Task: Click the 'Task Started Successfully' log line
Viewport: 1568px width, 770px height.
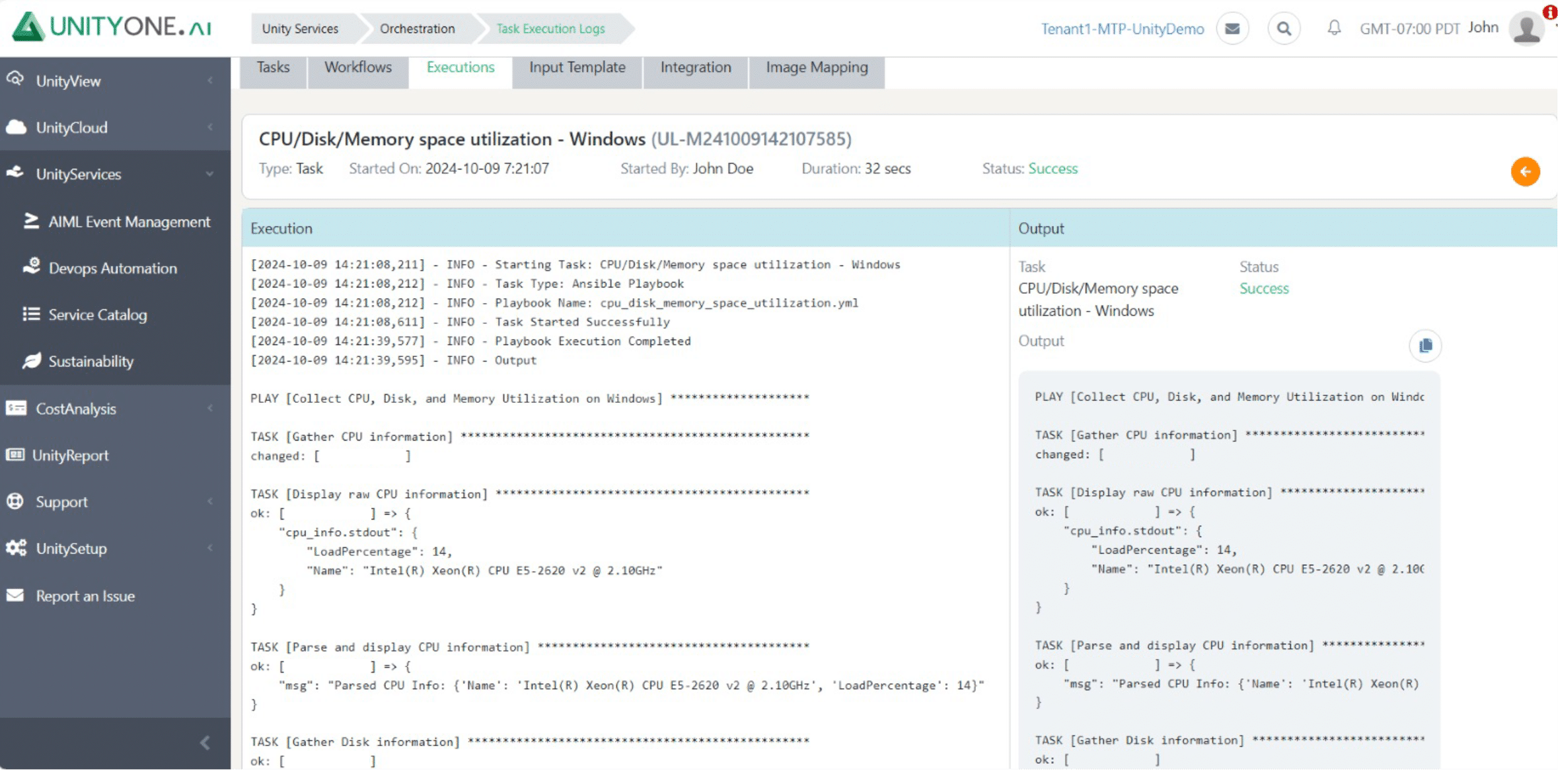Action: (460, 322)
